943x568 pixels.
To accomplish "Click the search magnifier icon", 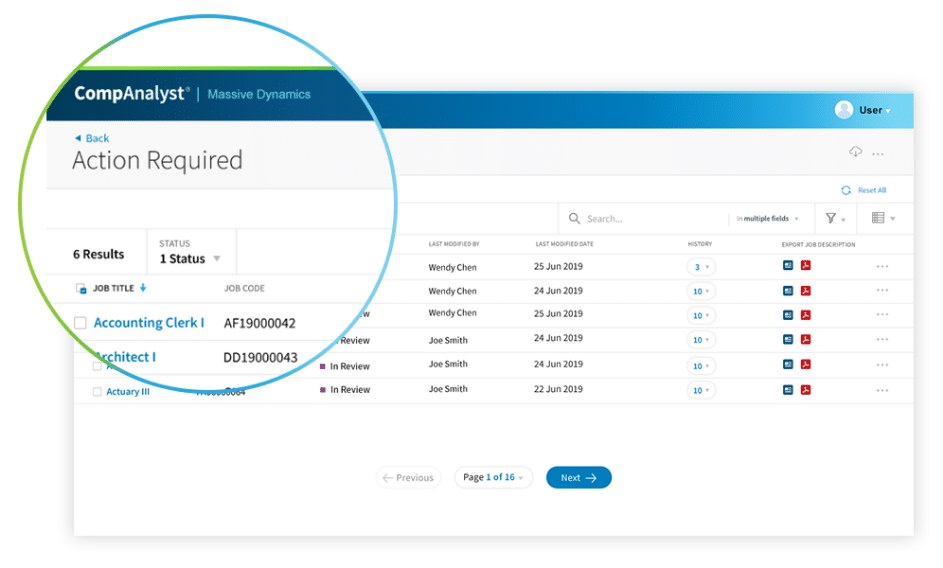I will tap(574, 218).
